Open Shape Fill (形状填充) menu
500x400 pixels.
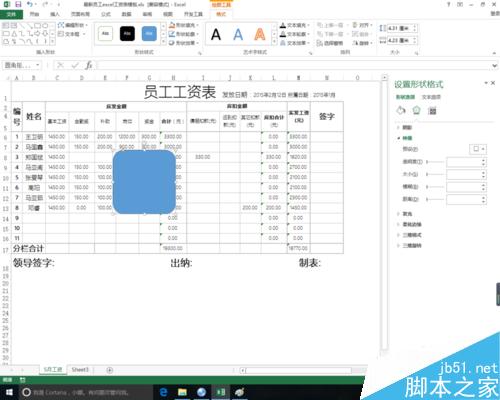[184, 25]
